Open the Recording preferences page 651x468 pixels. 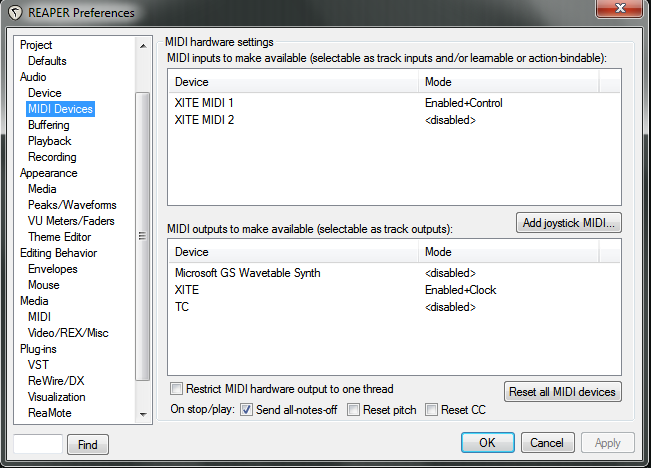click(52, 157)
